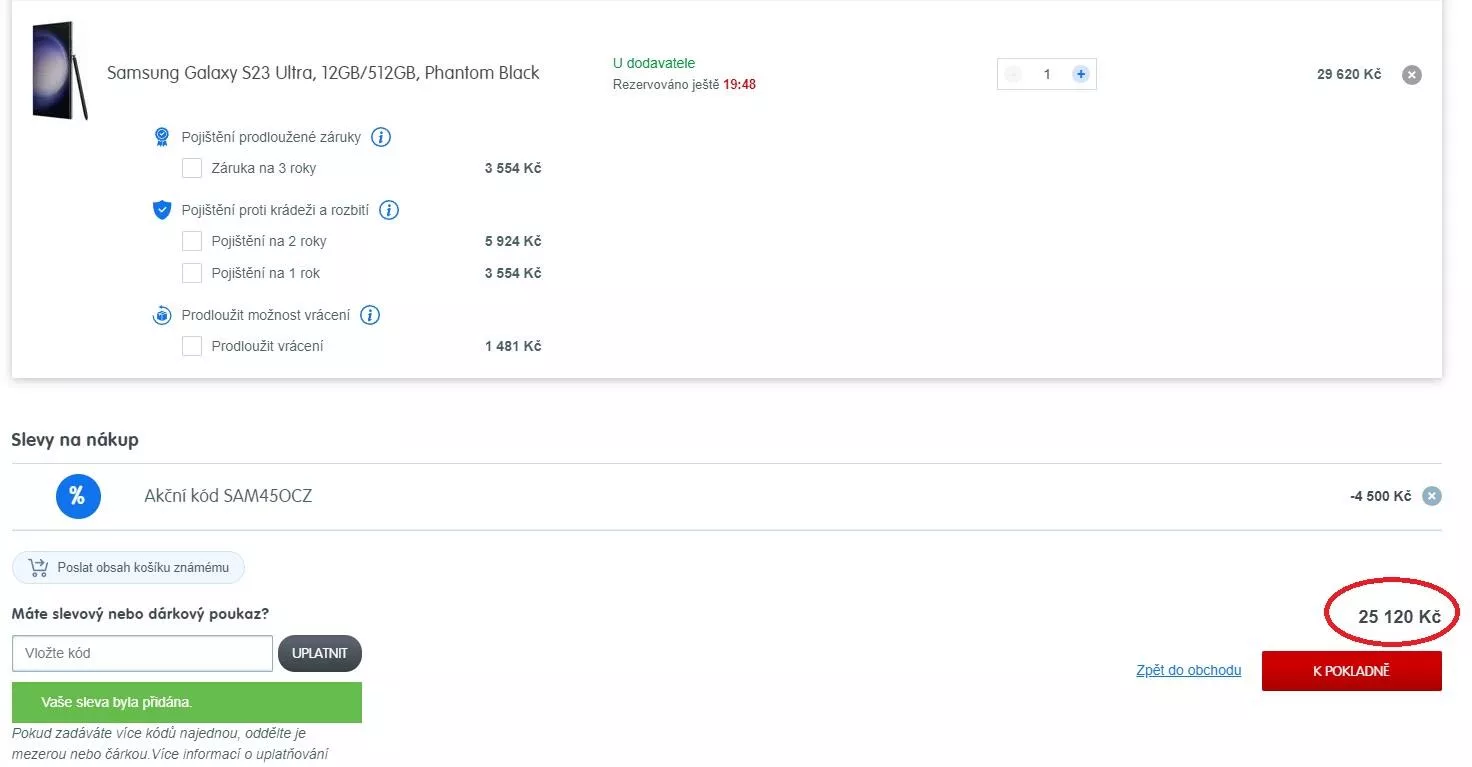Screen dimensions: 1472x767
Task: Open info for Pojištění prodloužené záruky
Action: pos(381,137)
